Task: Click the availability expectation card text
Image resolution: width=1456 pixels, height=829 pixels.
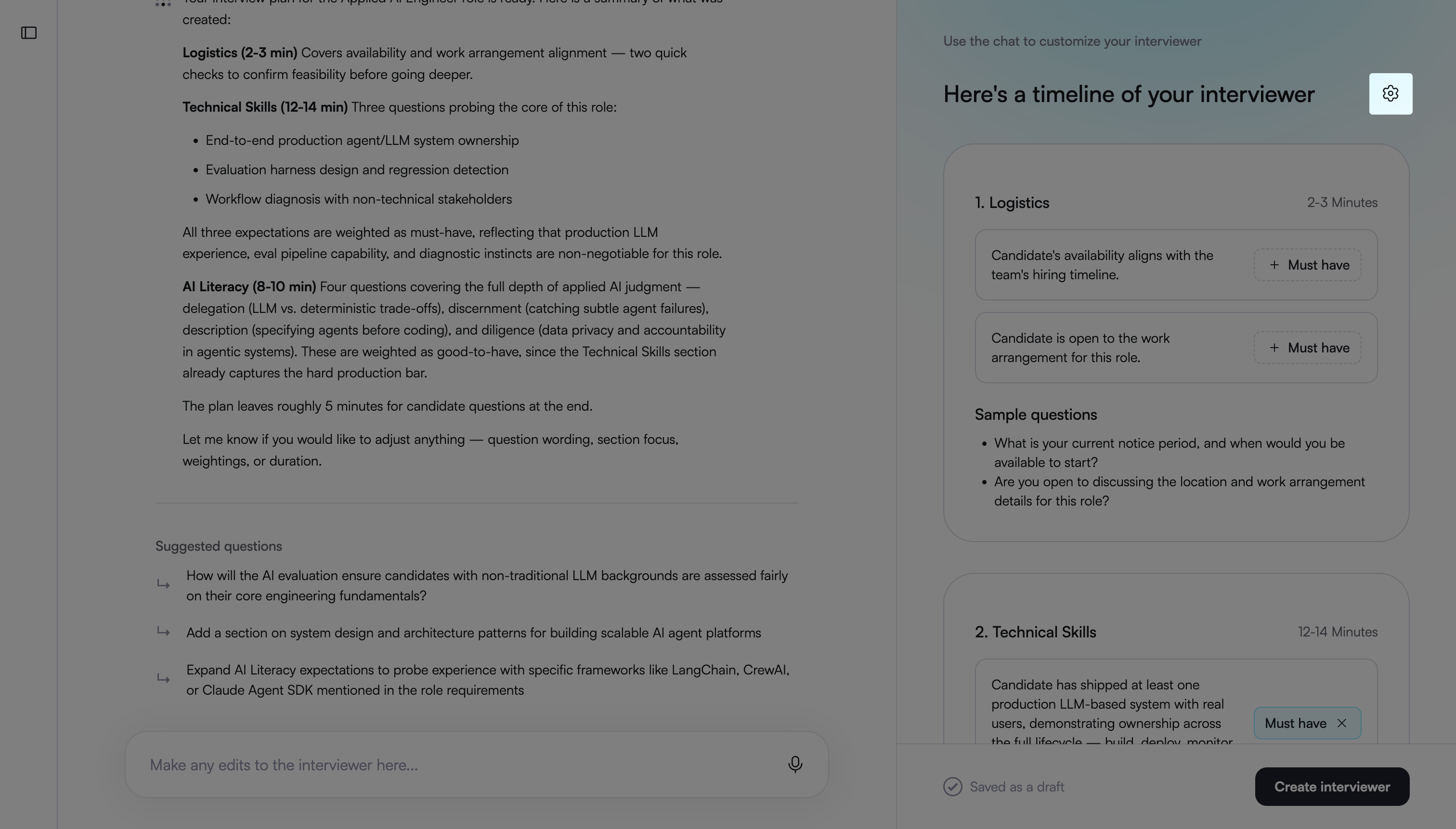Action: tap(1102, 265)
